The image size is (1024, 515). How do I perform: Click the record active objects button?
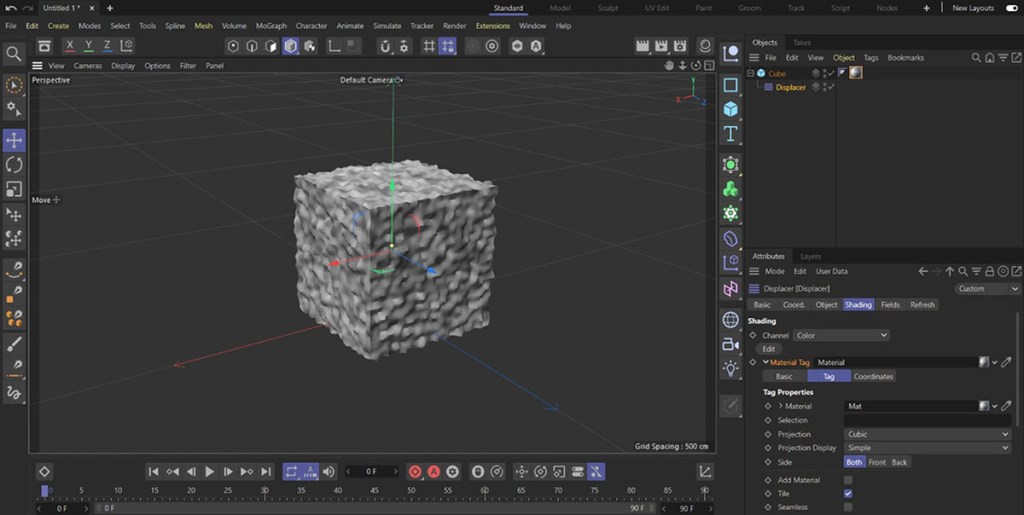(x=415, y=471)
